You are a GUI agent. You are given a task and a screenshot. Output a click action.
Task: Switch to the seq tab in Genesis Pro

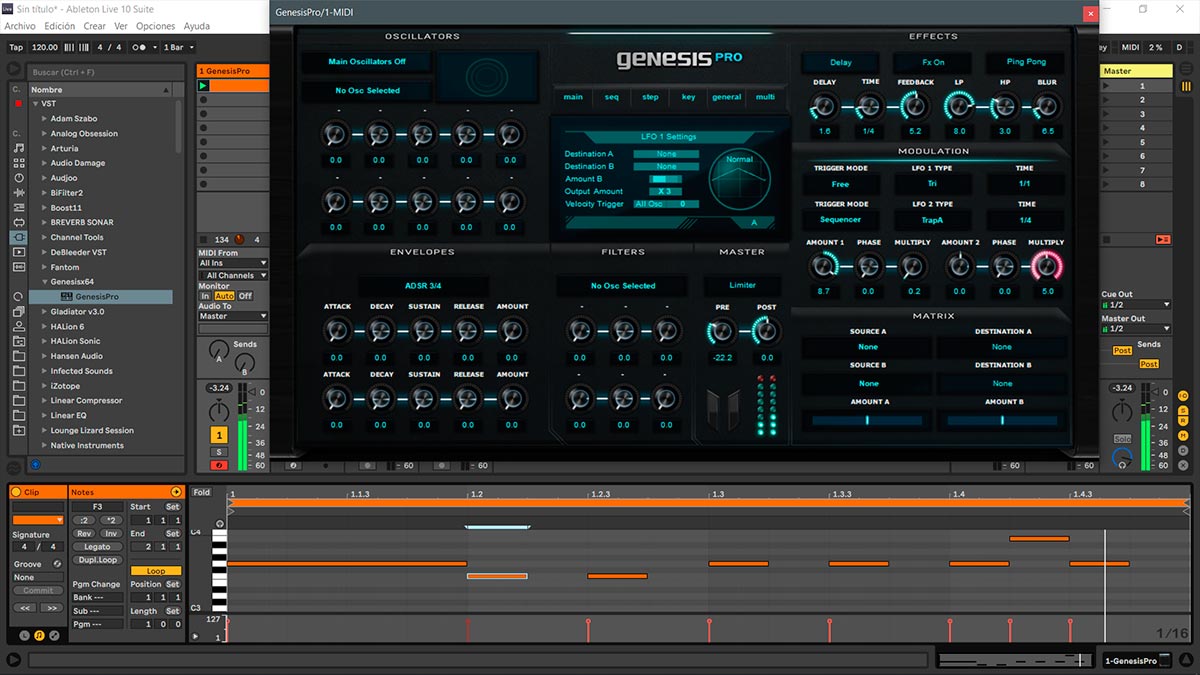612,97
